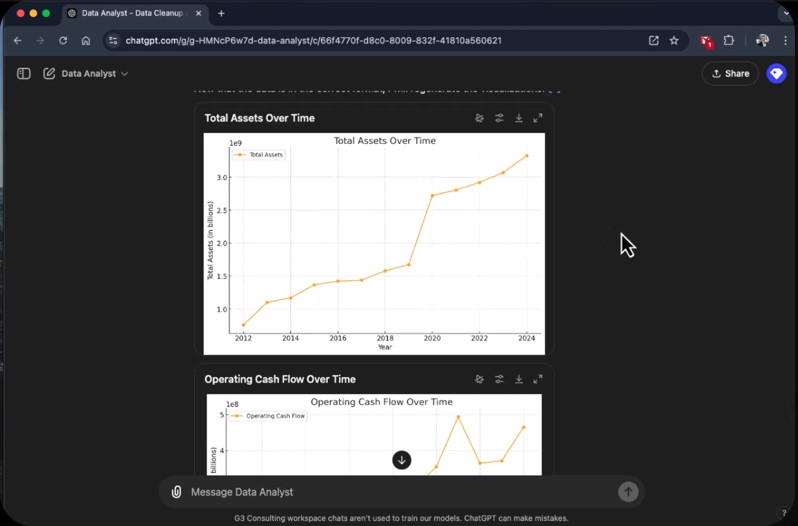This screenshot has height=526, width=798.
Task: Switch Total Assets chart to static view
Action: coord(480,118)
